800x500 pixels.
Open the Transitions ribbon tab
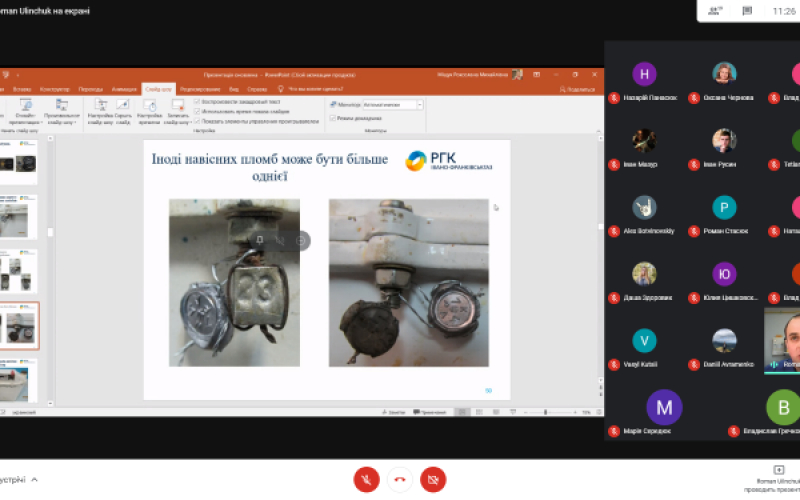(90, 89)
